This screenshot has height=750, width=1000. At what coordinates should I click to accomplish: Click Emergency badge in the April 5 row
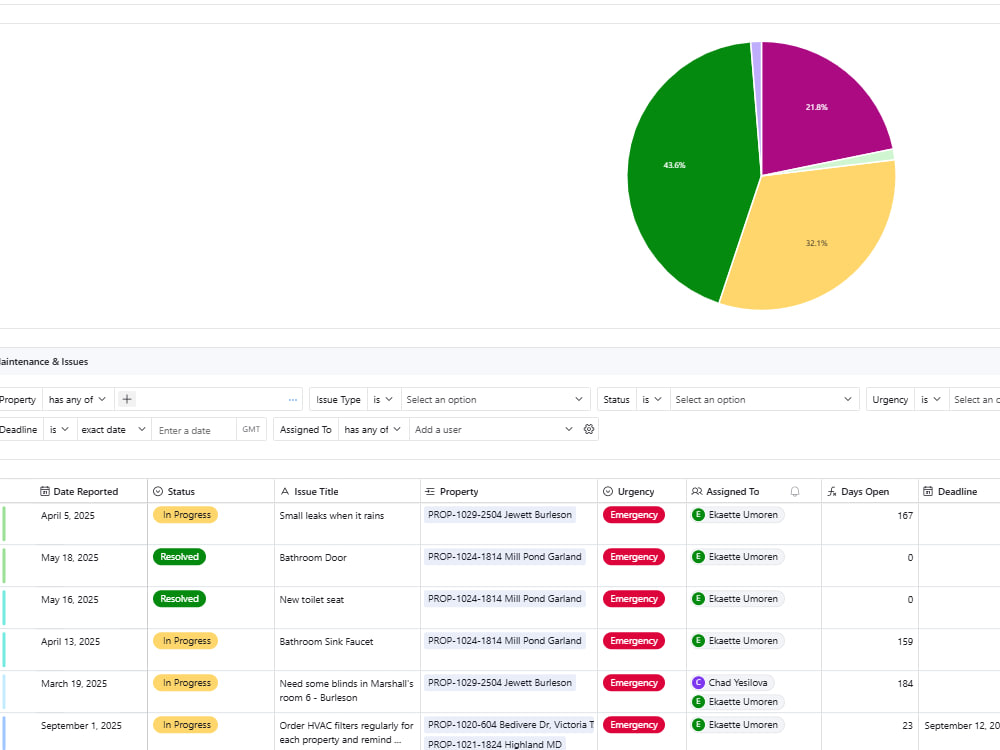click(634, 515)
